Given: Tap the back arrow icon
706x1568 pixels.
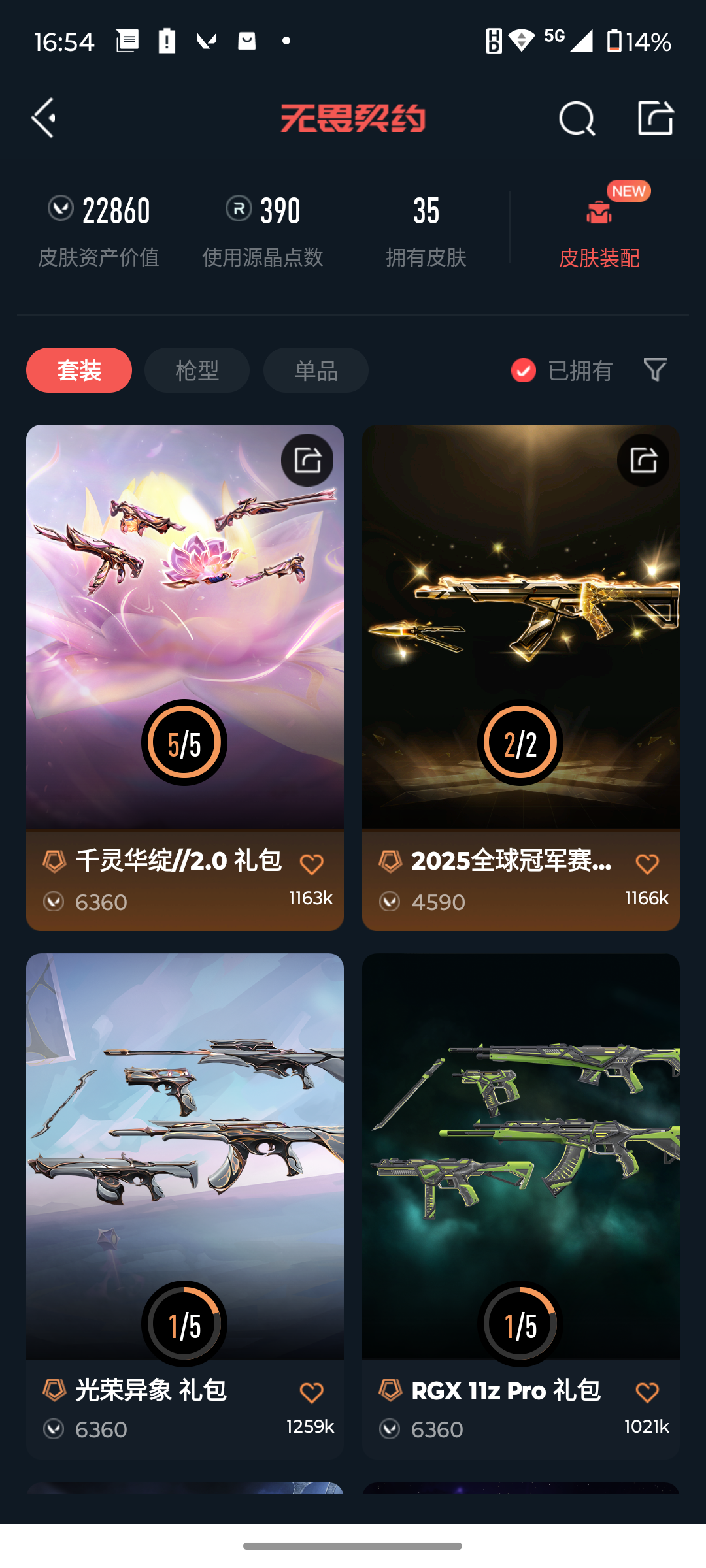Looking at the screenshot, I should pos(44,118).
